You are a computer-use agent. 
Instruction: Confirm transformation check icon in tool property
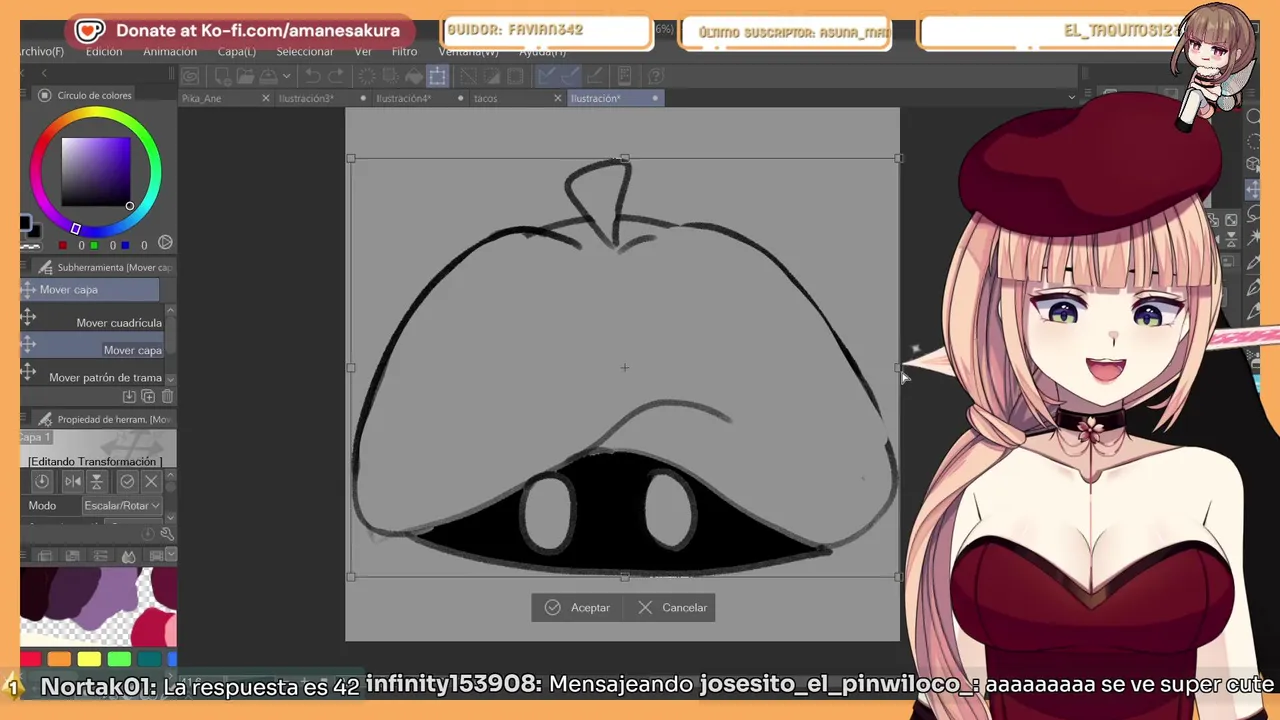[x=127, y=481]
